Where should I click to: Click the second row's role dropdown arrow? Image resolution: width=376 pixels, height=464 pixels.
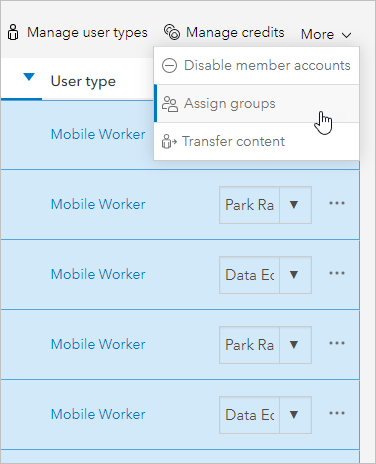(294, 205)
